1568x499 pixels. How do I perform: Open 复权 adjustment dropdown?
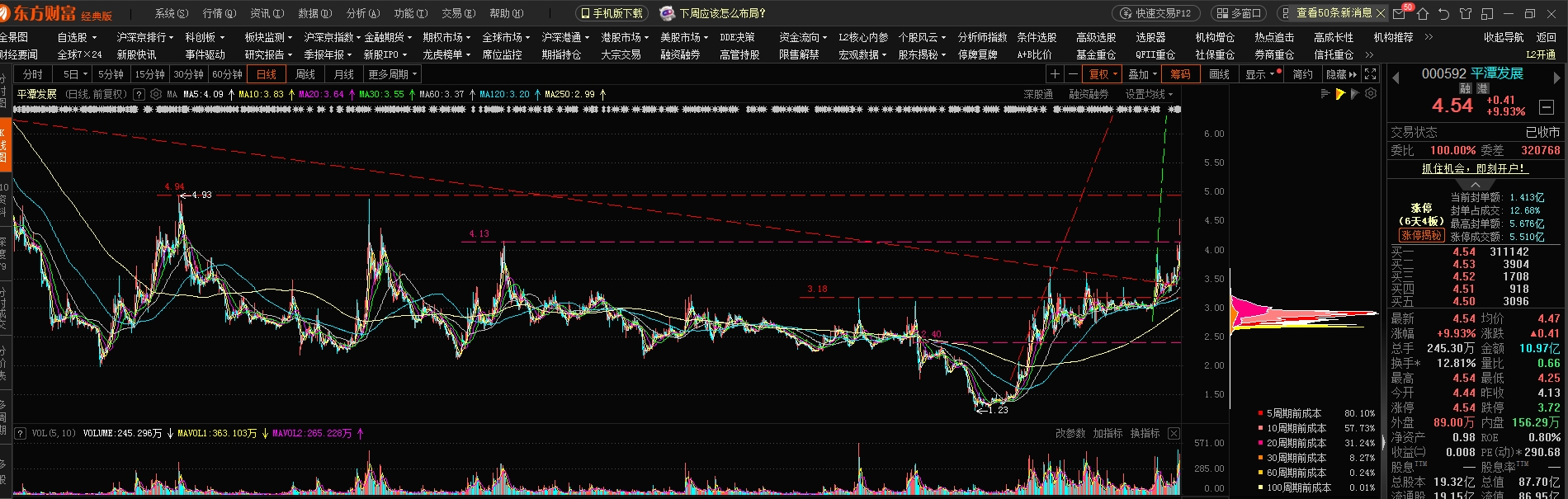coord(1103,74)
